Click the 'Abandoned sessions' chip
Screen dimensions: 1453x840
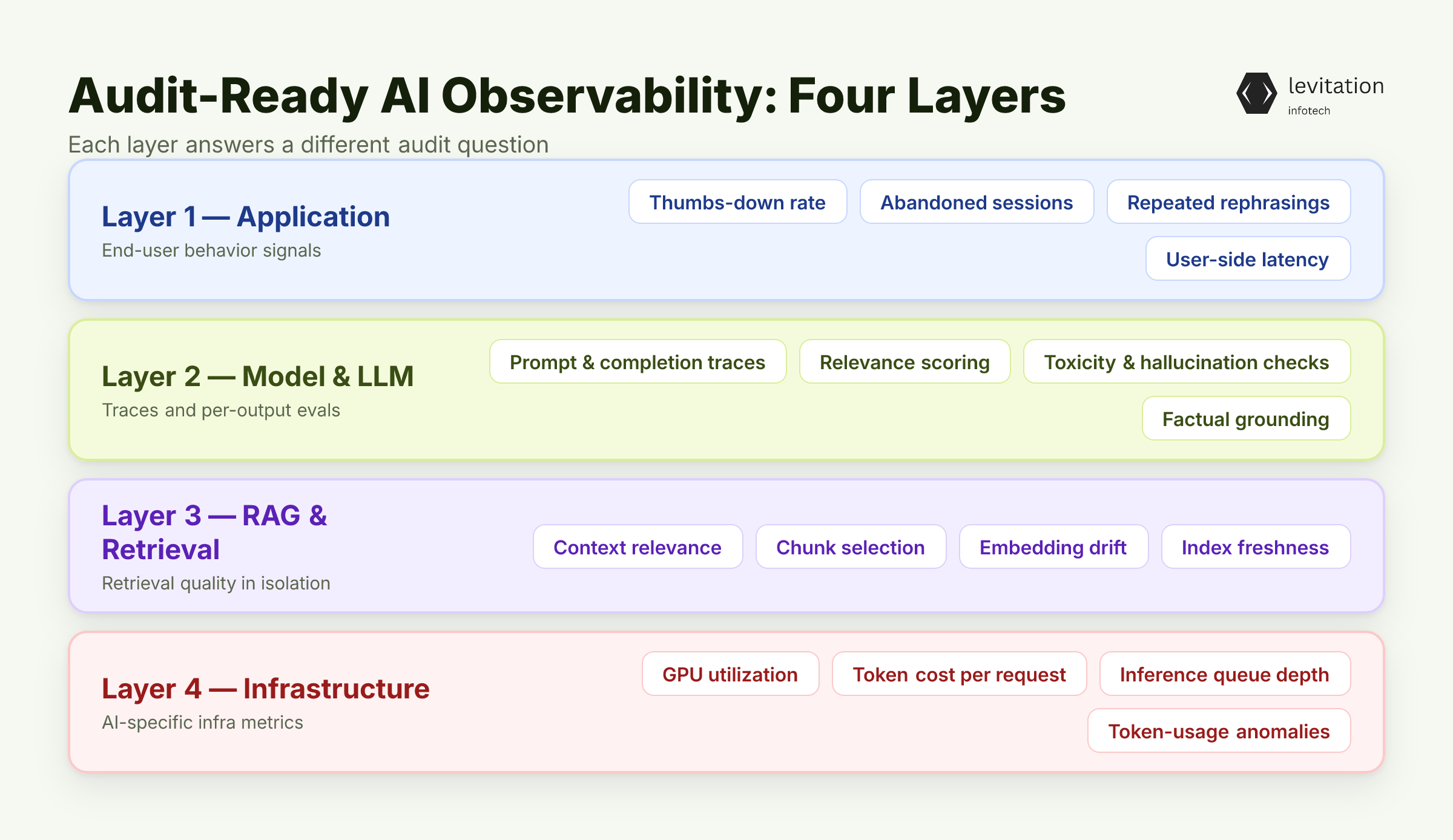[977, 202]
